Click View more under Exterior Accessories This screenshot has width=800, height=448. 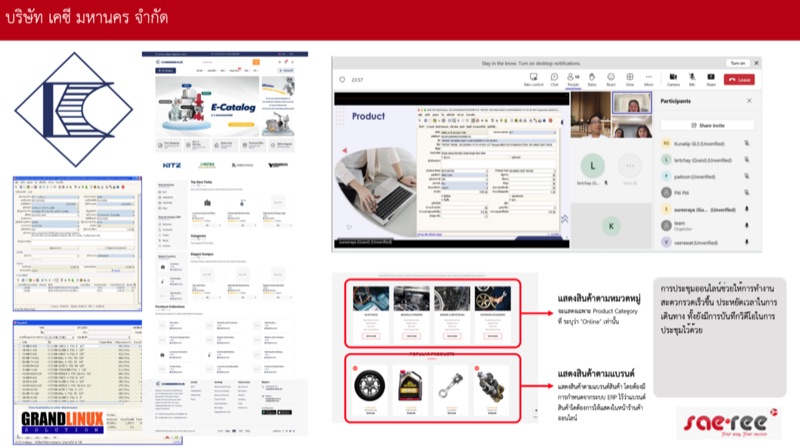click(492, 336)
